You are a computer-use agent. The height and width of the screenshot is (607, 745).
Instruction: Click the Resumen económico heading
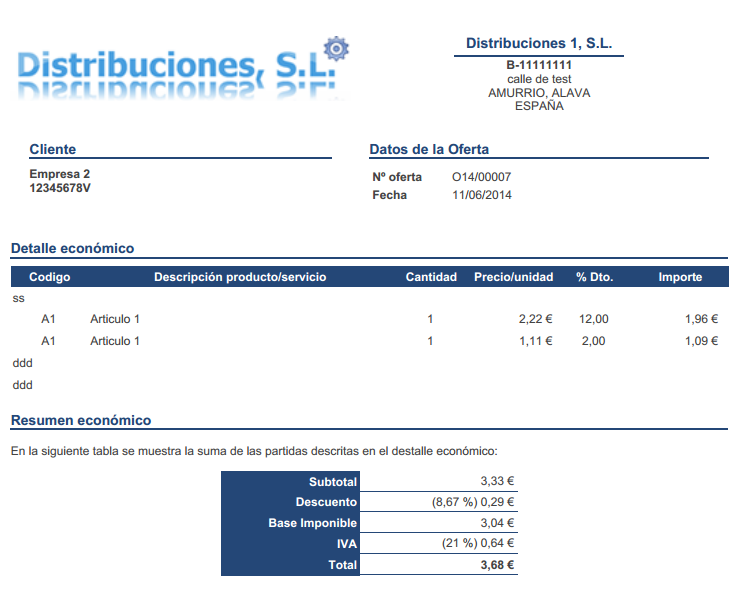(81, 420)
